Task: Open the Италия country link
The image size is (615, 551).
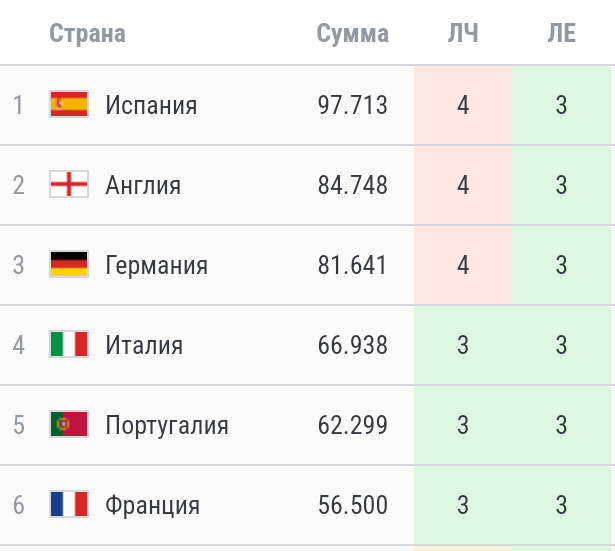Action: pyautogui.click(x=144, y=345)
